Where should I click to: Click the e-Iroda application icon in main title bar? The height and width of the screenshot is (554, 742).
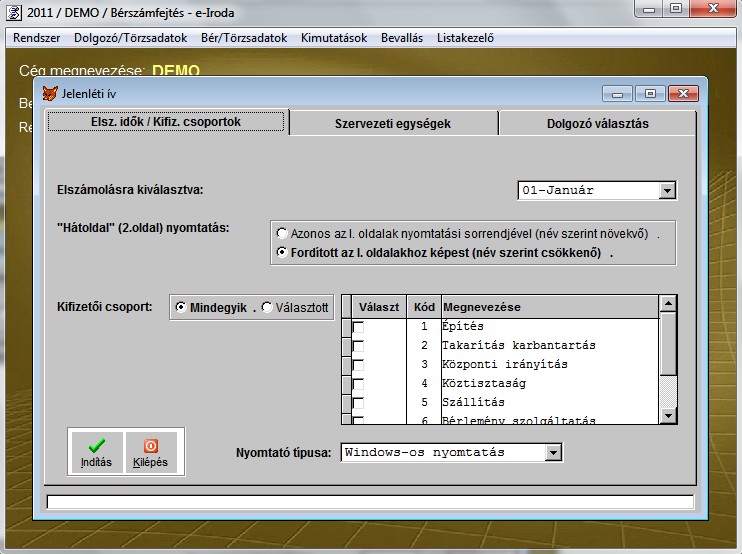tap(13, 11)
